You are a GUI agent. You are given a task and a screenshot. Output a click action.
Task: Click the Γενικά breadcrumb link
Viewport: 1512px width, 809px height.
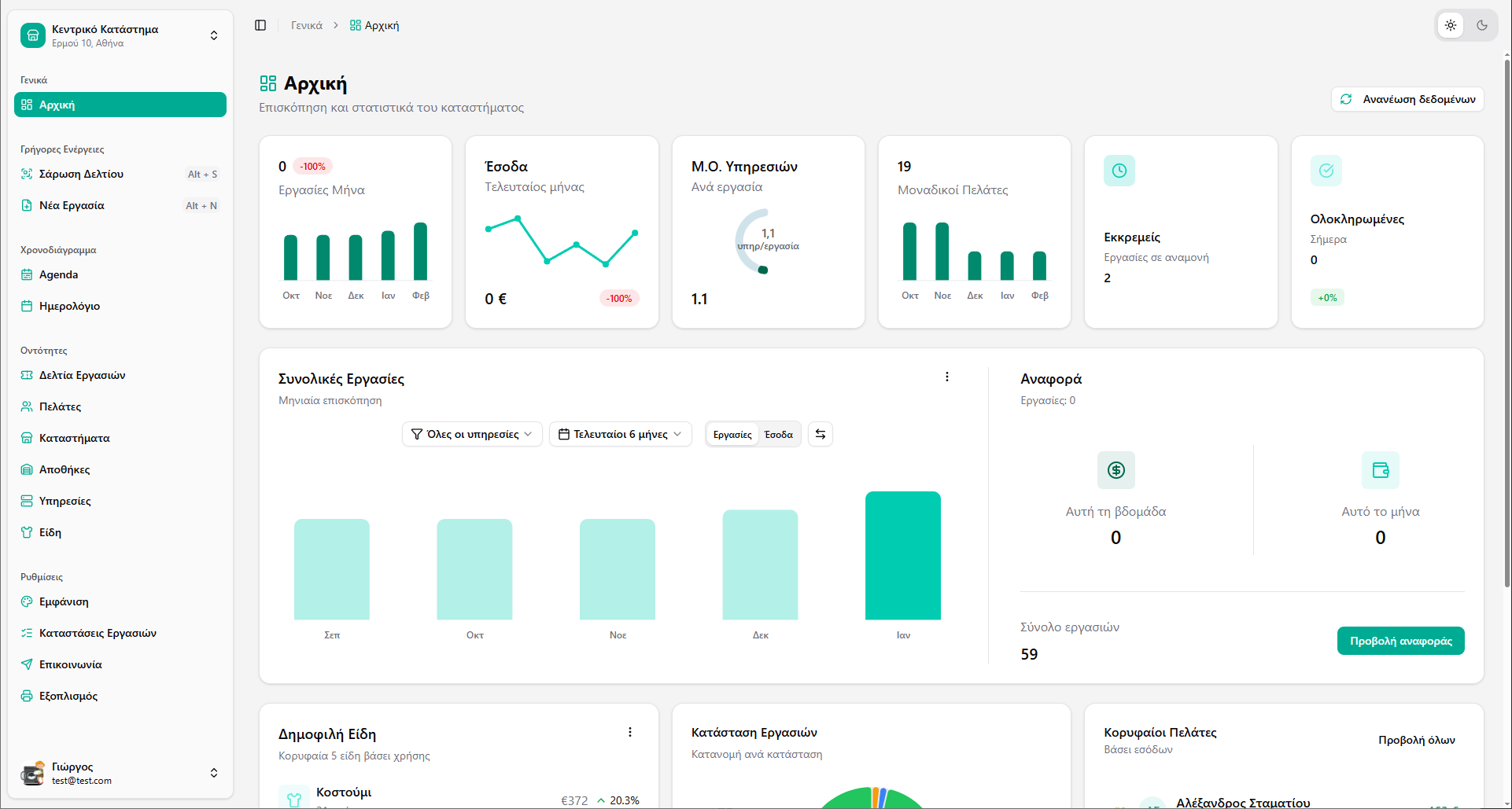[x=307, y=25]
